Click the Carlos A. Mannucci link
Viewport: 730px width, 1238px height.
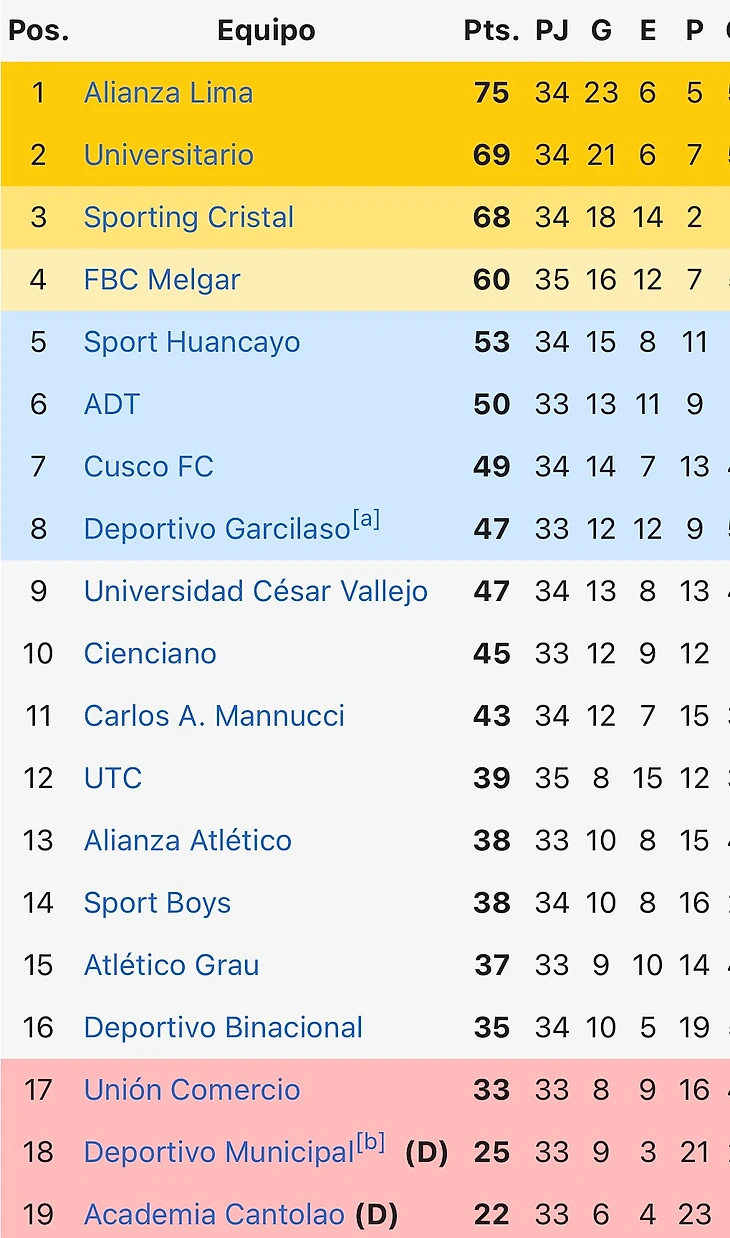[x=214, y=716]
